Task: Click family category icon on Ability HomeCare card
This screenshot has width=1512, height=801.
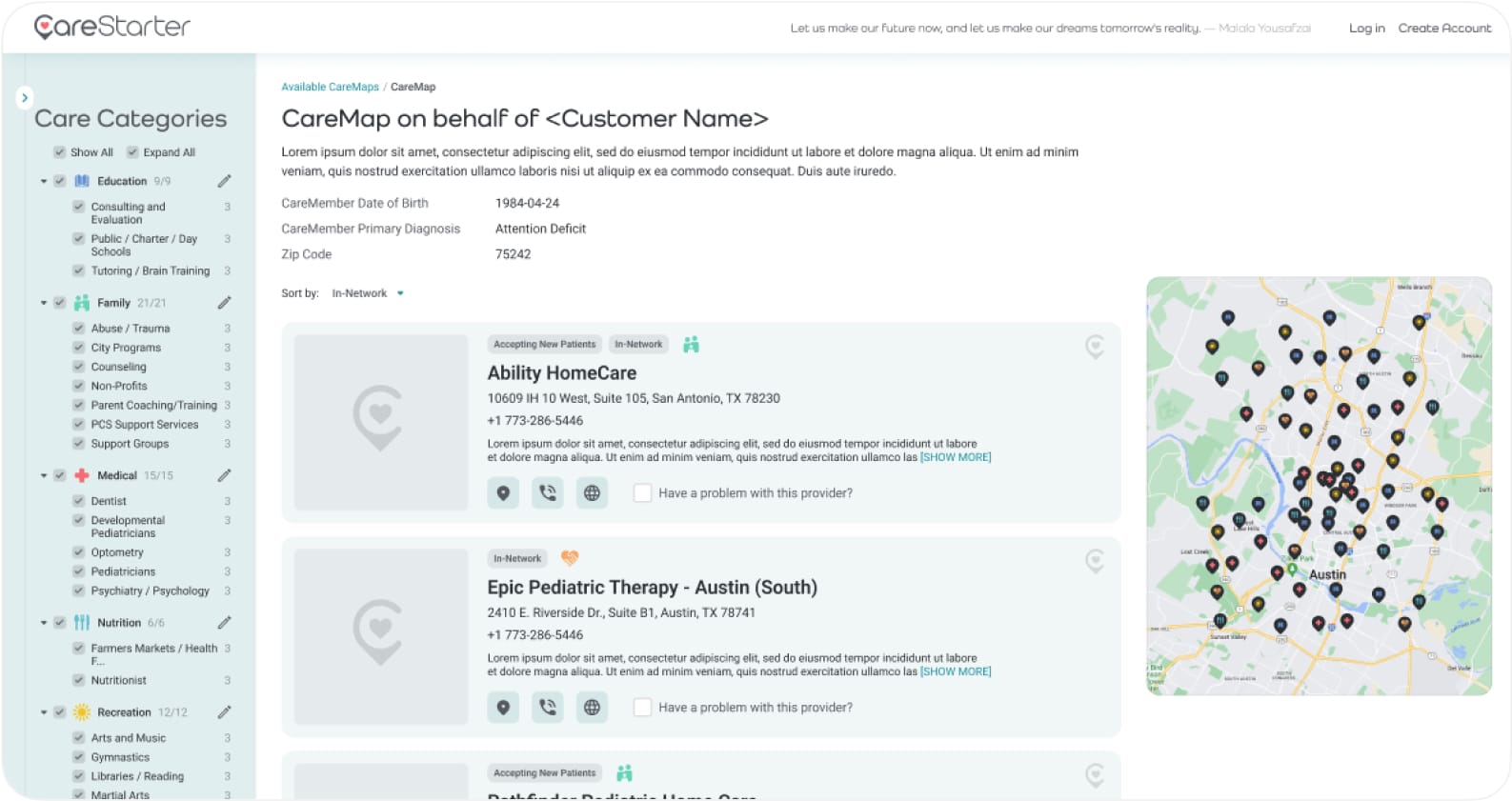Action: tap(692, 345)
